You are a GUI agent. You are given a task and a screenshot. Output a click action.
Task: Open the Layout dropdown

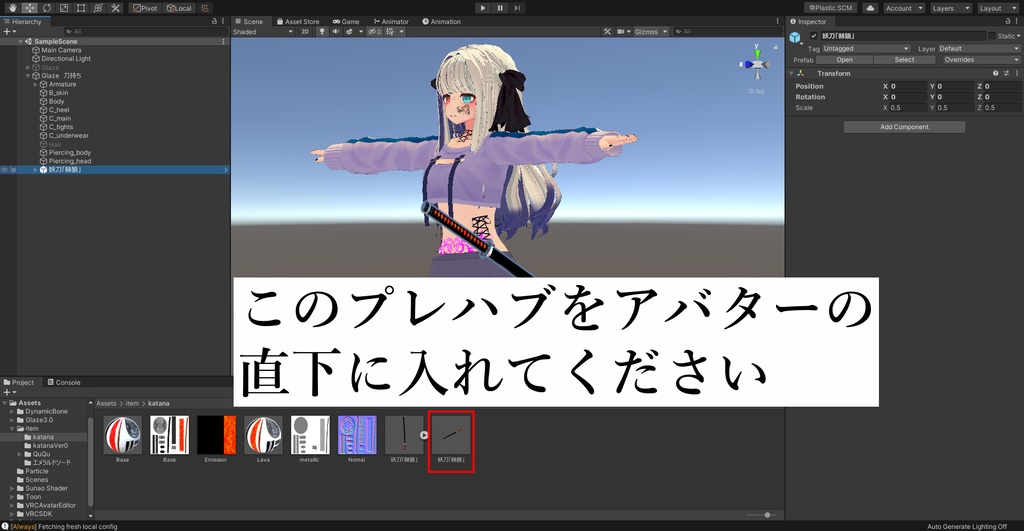pyautogui.click(x=998, y=8)
